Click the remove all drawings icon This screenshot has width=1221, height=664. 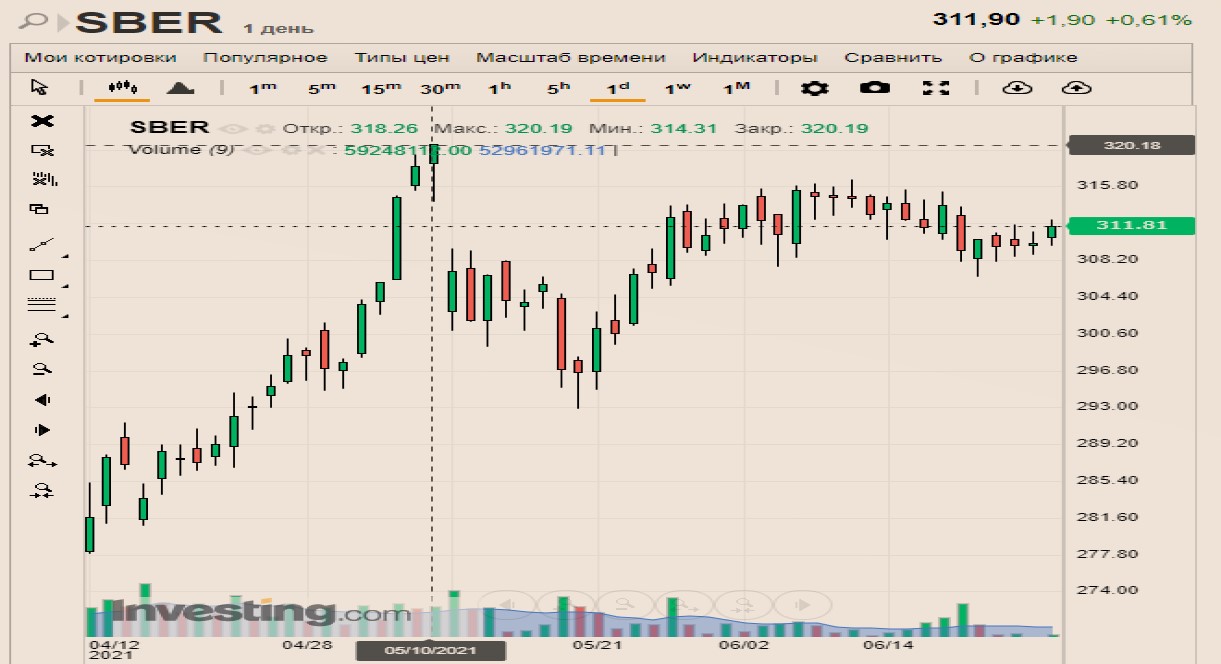(44, 180)
